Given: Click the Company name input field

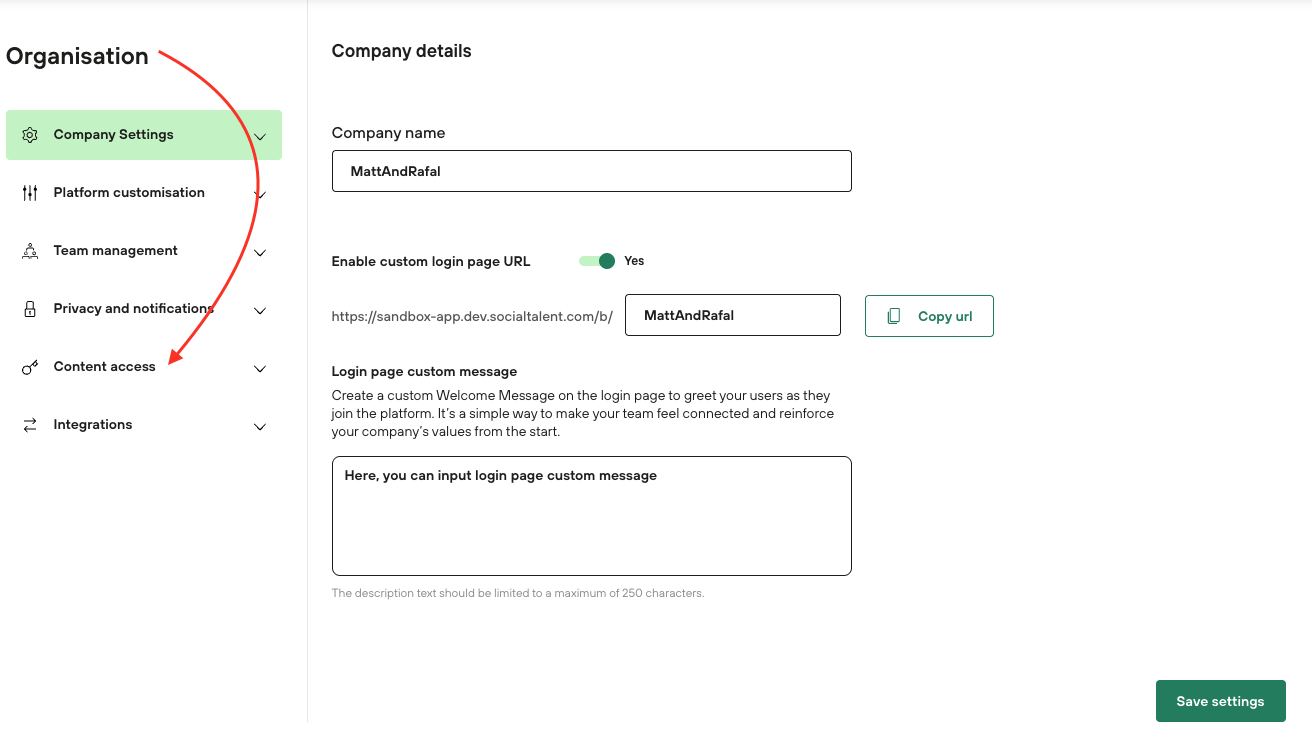Looking at the screenshot, I should point(591,171).
